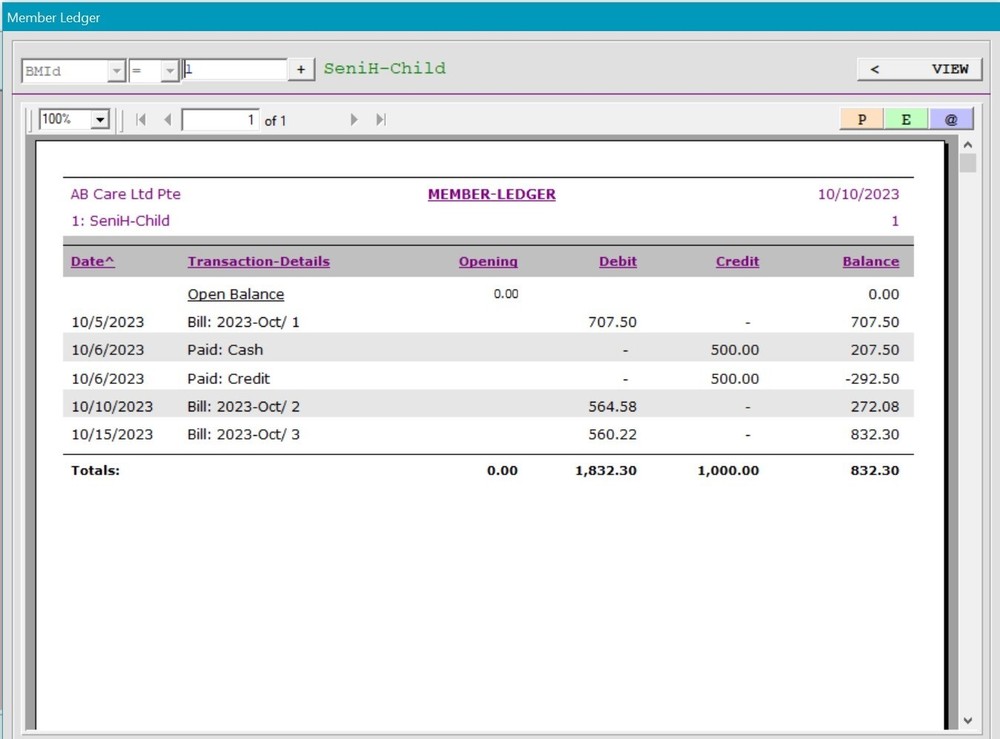The height and width of the screenshot is (739, 1000).
Task: Click Transaction-Details column header
Action: coord(258,261)
